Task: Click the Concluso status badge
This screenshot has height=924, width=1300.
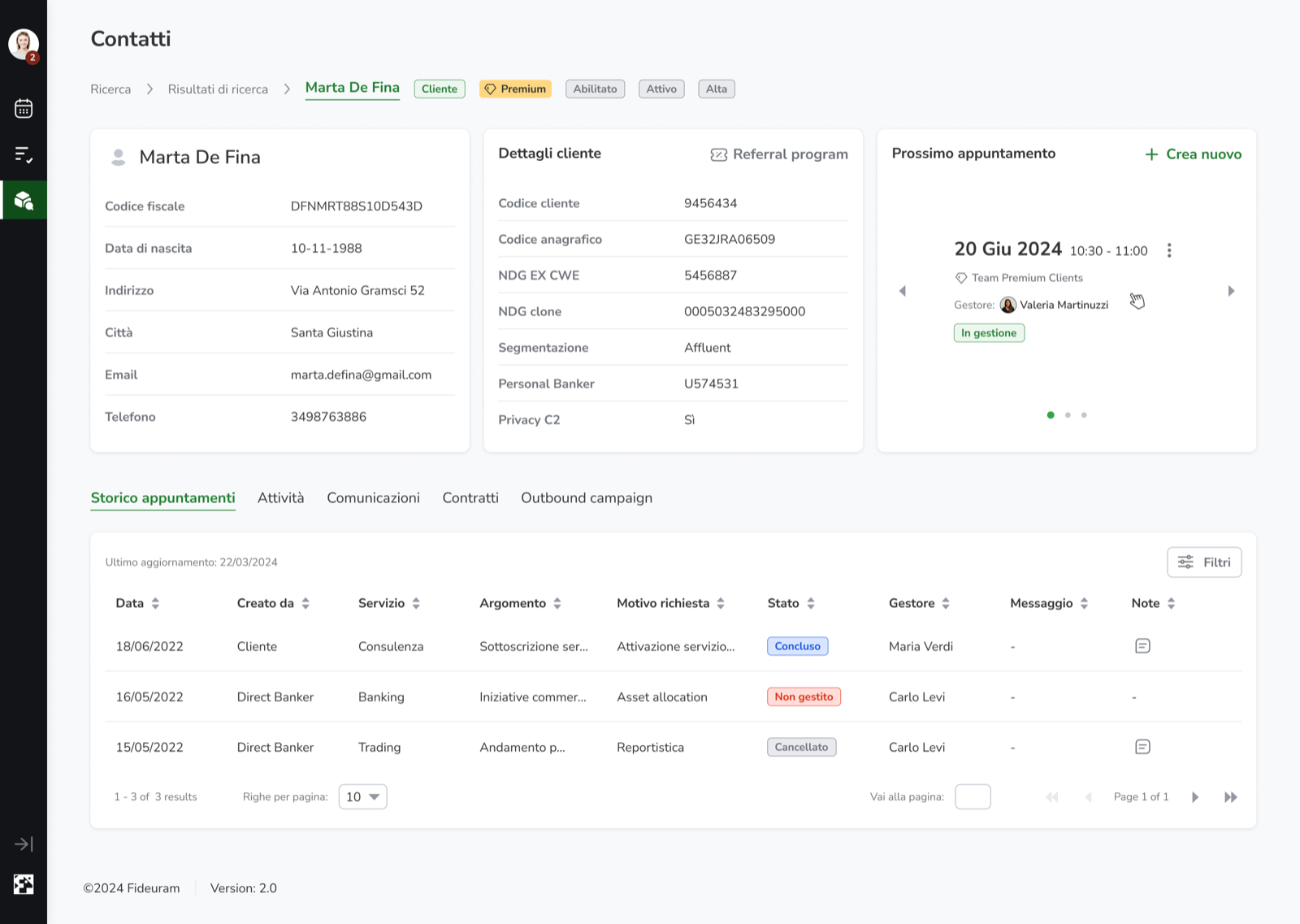Action: click(x=797, y=646)
